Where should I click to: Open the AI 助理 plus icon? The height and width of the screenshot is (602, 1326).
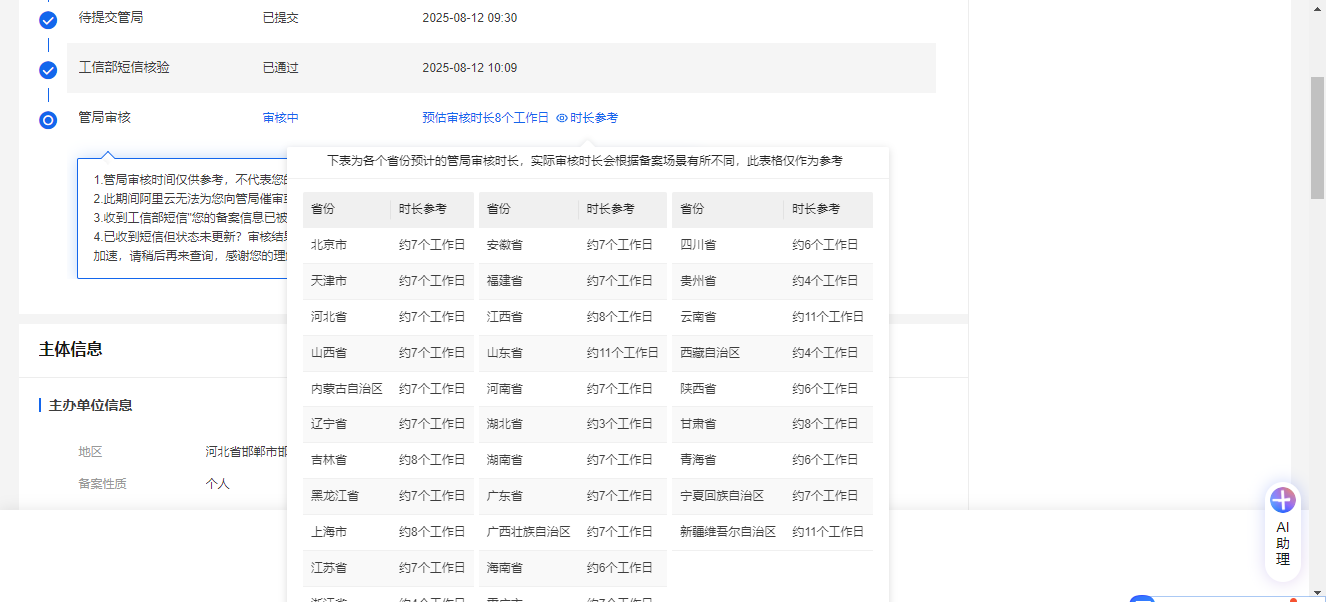click(1282, 500)
